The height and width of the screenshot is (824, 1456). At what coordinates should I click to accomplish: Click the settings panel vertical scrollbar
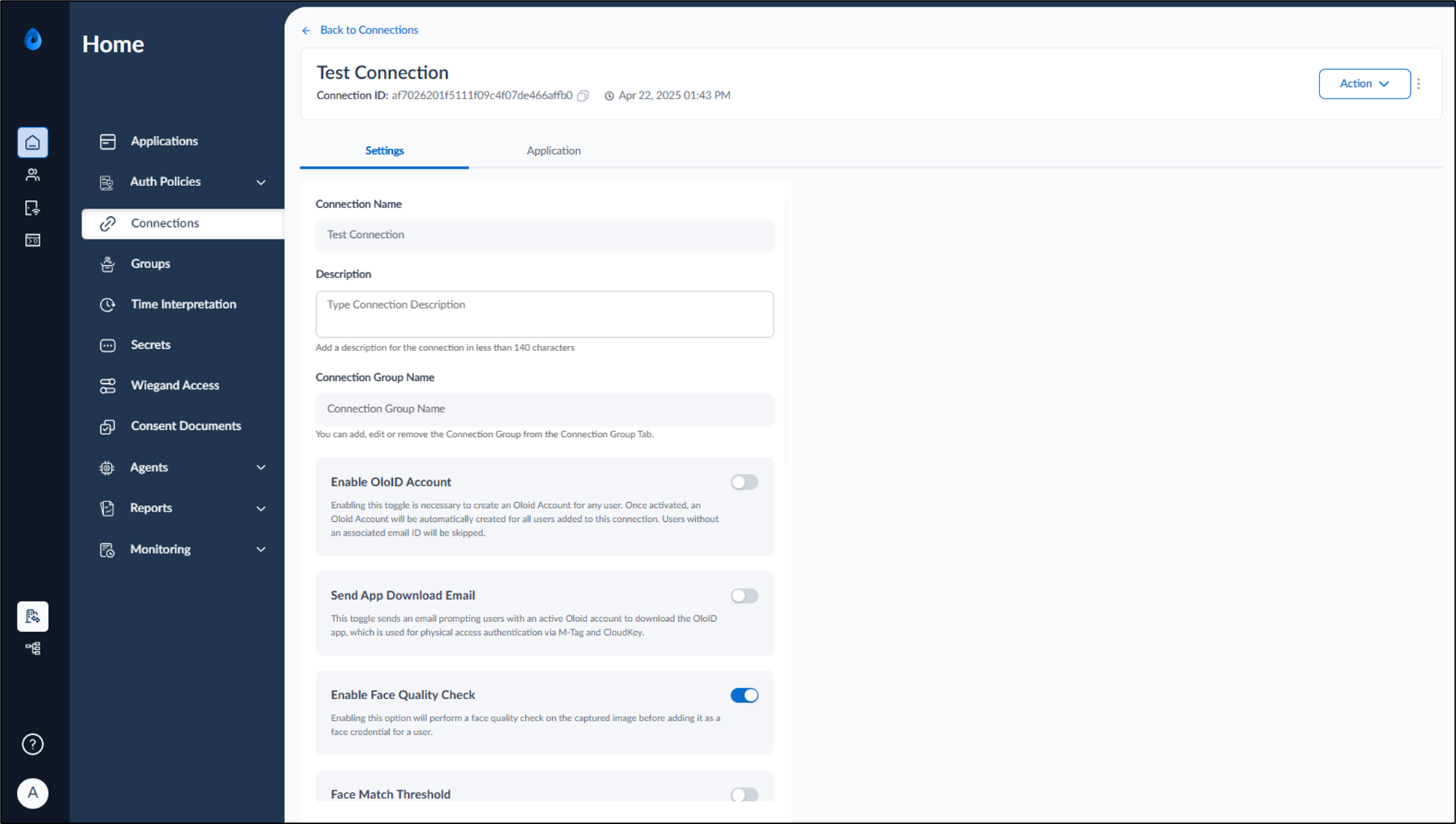pyautogui.click(x=786, y=332)
